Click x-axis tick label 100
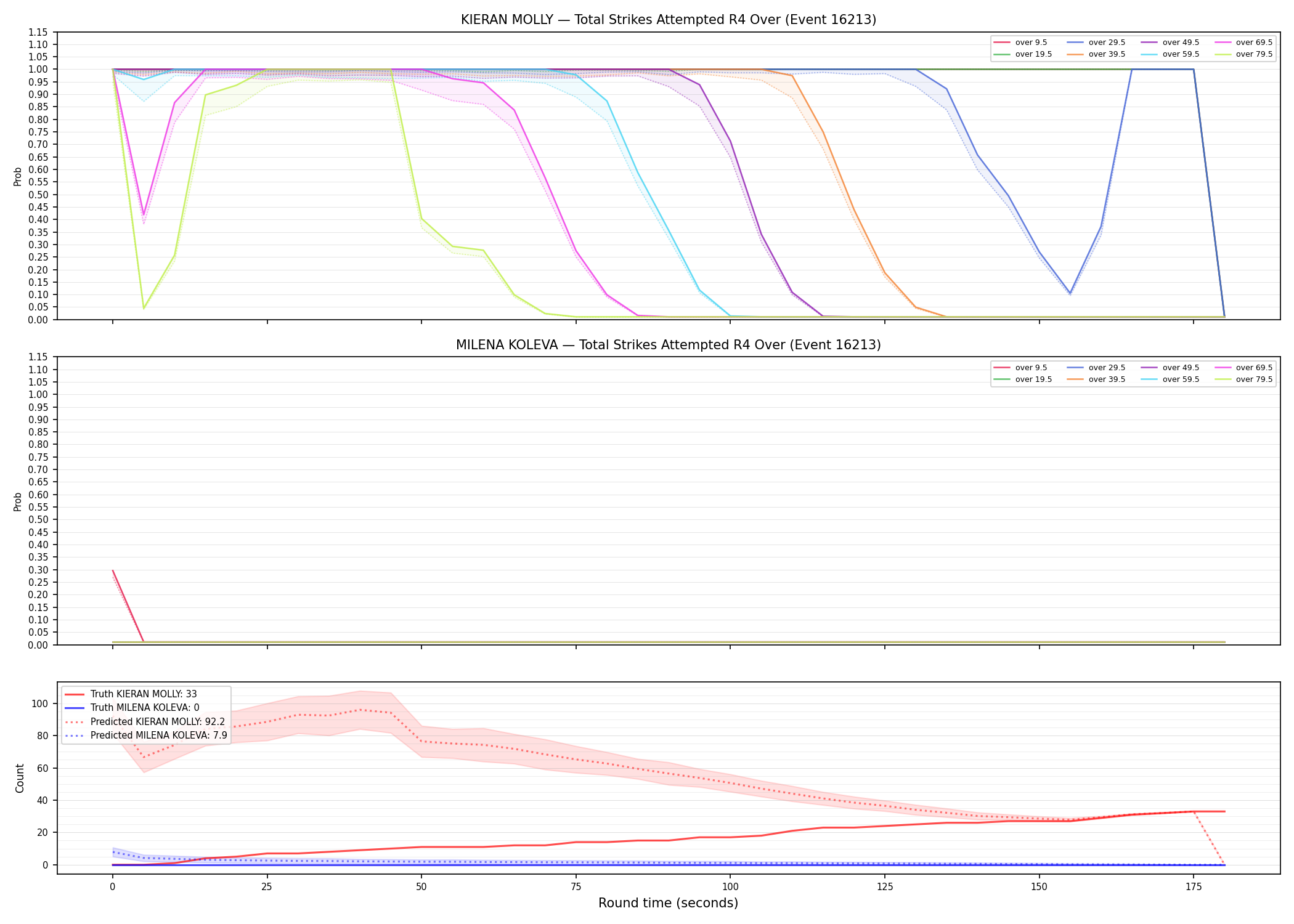Viewport: 1294px width, 924px height. (x=730, y=887)
